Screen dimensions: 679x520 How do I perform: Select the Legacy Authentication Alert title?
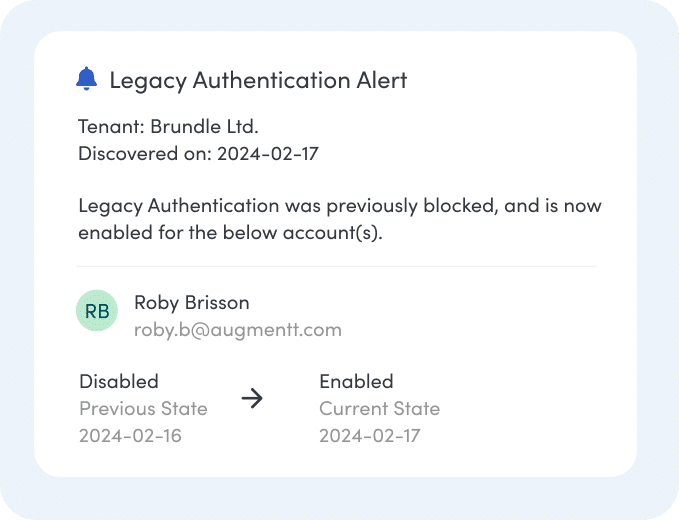tap(258, 81)
